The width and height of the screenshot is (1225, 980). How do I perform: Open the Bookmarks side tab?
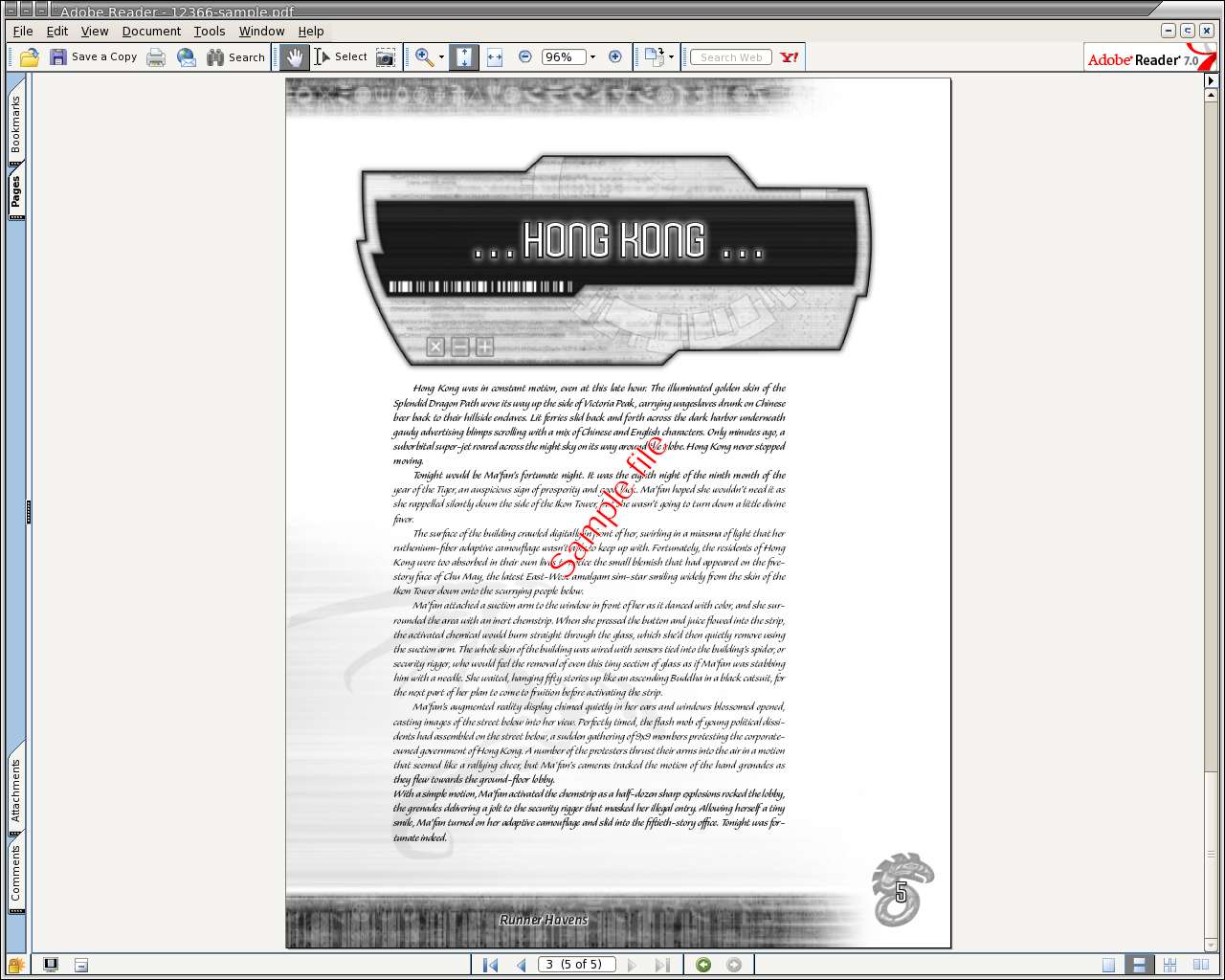(x=15, y=124)
